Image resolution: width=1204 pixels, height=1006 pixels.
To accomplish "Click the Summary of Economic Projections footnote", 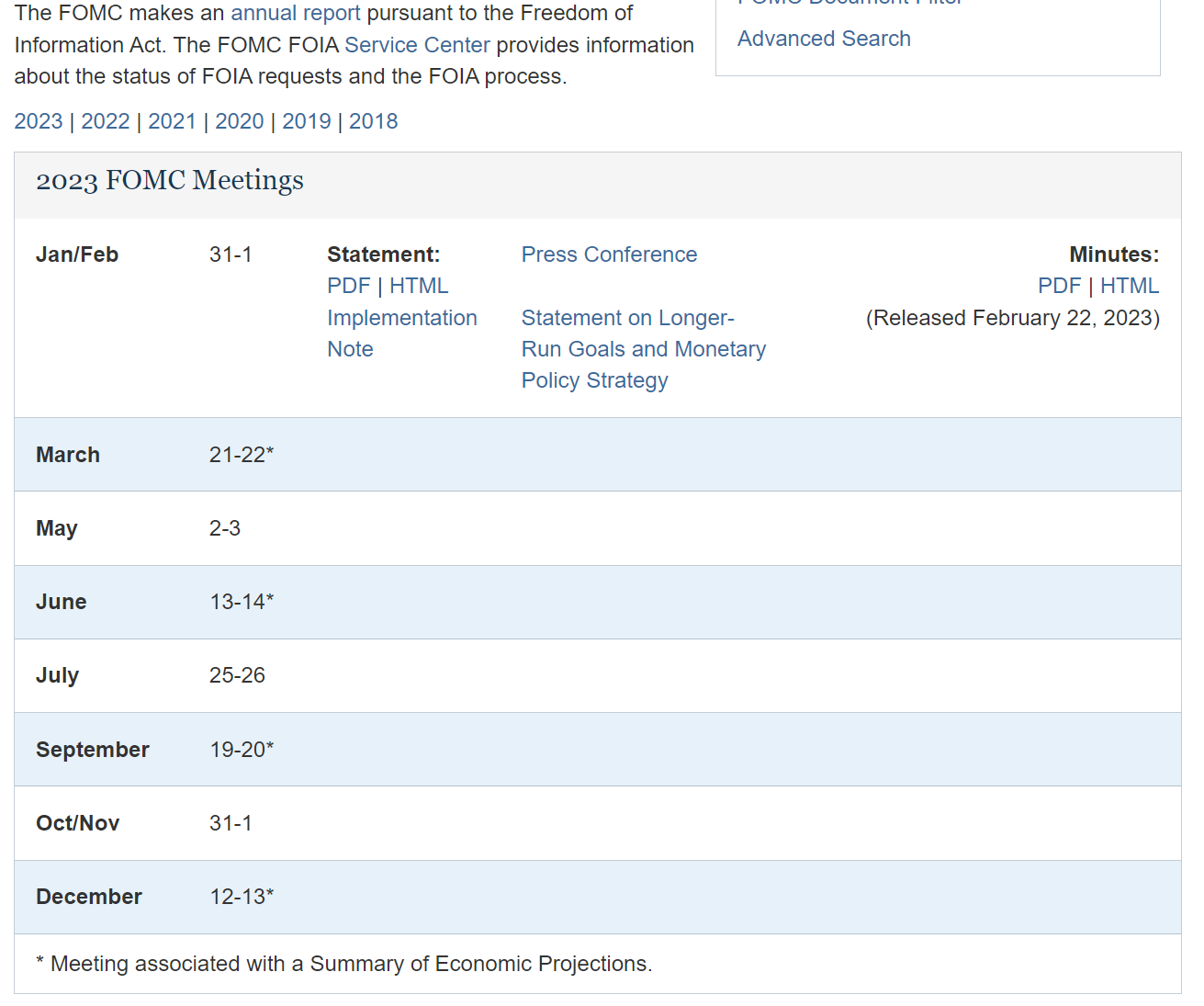I will (344, 964).
